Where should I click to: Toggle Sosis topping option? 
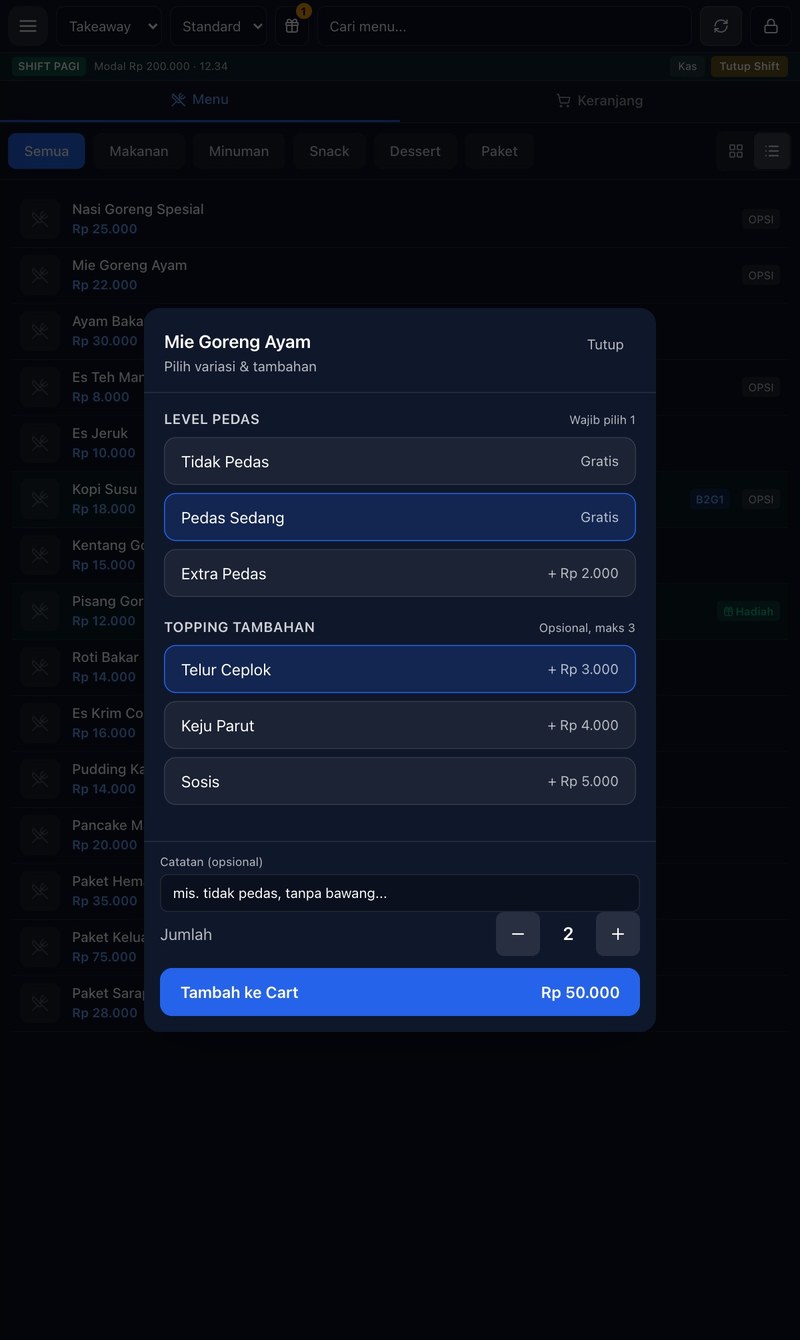400,781
